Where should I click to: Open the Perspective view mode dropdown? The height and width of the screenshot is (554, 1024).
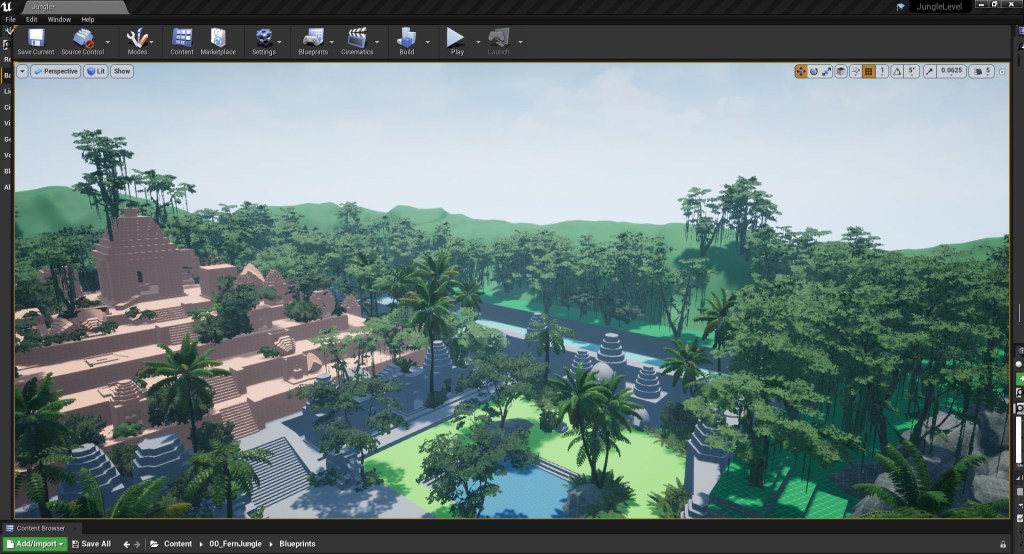(x=54, y=71)
